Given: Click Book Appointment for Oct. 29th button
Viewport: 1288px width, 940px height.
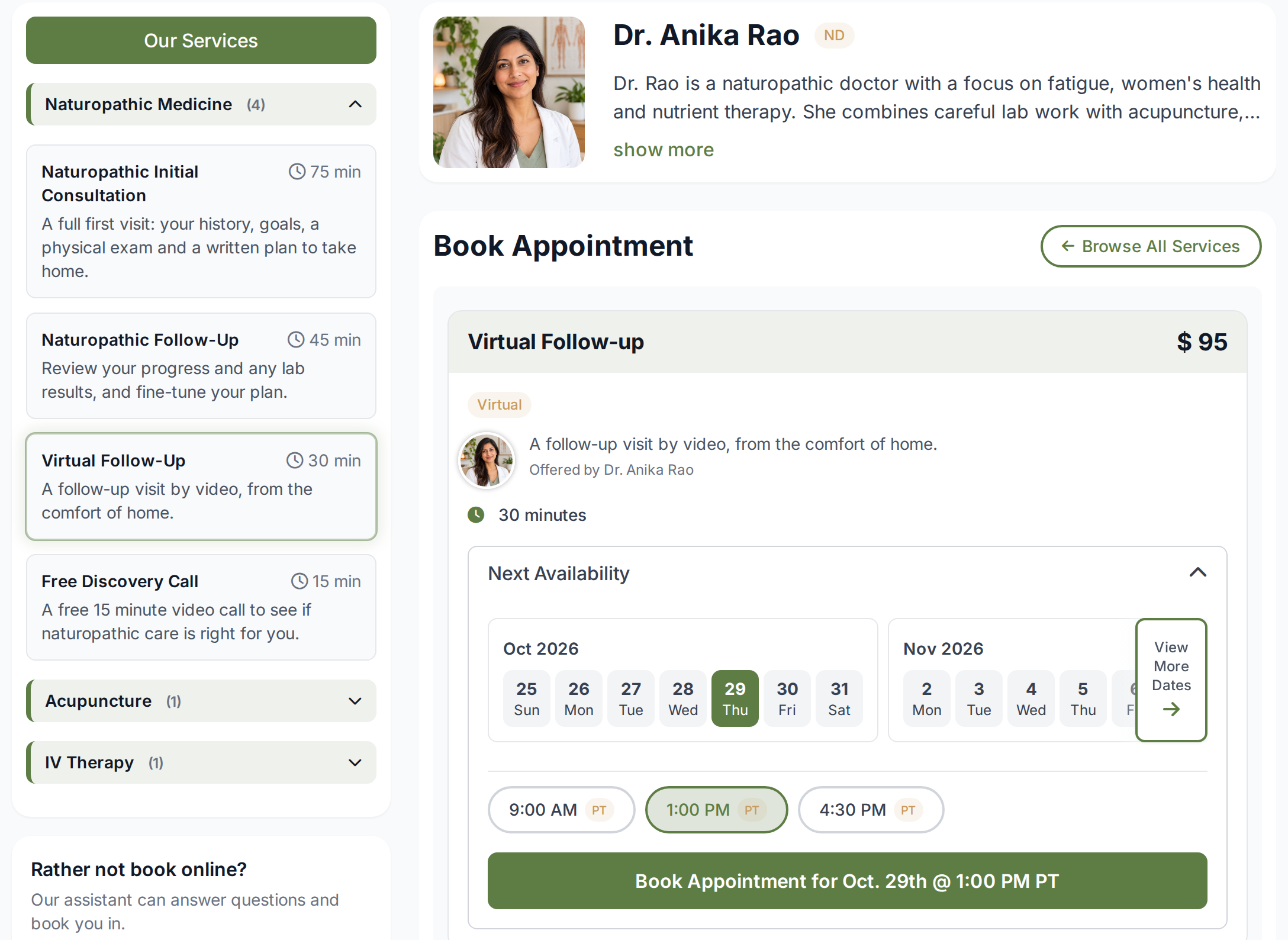Looking at the screenshot, I should [847, 881].
